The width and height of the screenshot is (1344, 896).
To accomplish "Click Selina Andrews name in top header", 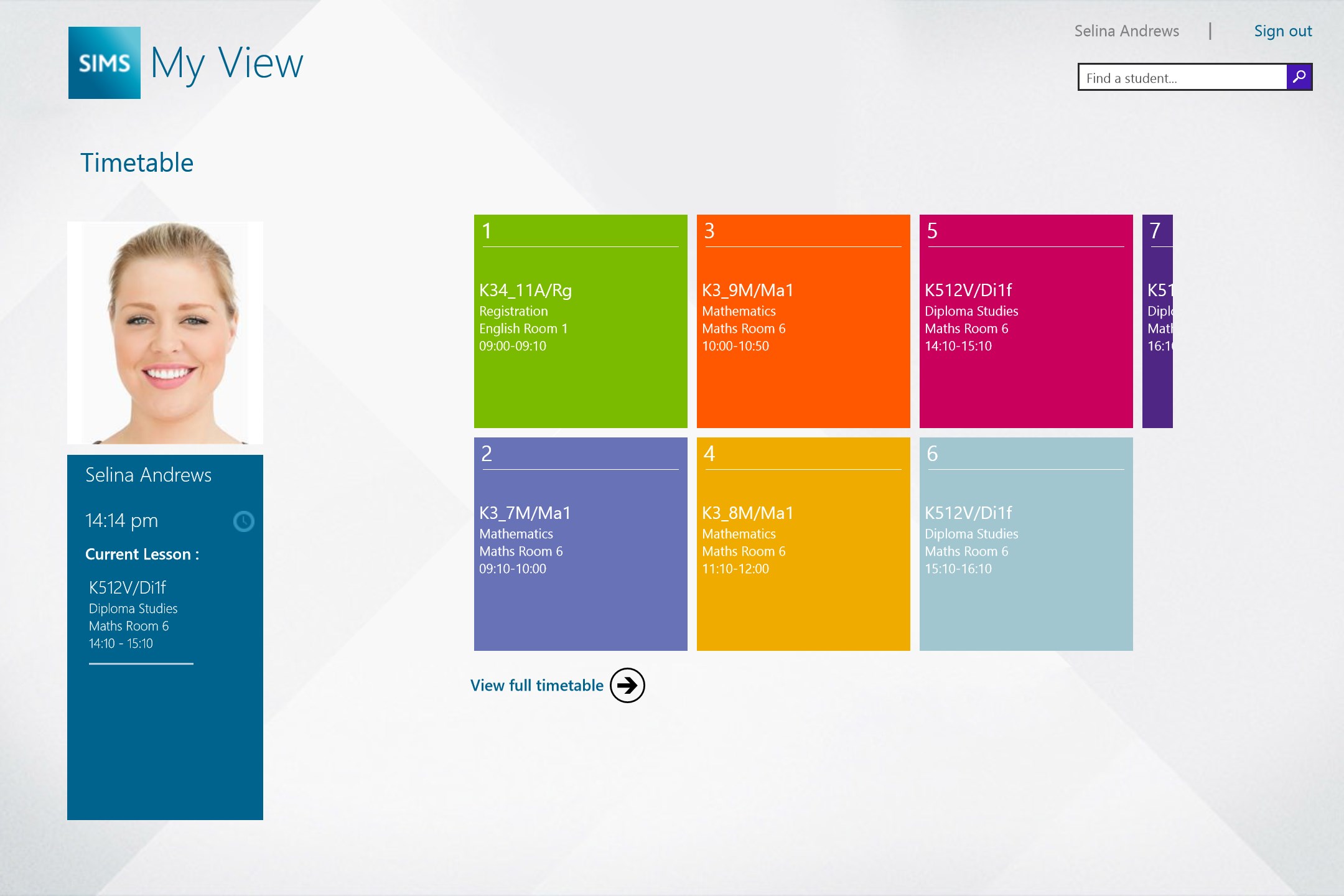I will point(1126,31).
